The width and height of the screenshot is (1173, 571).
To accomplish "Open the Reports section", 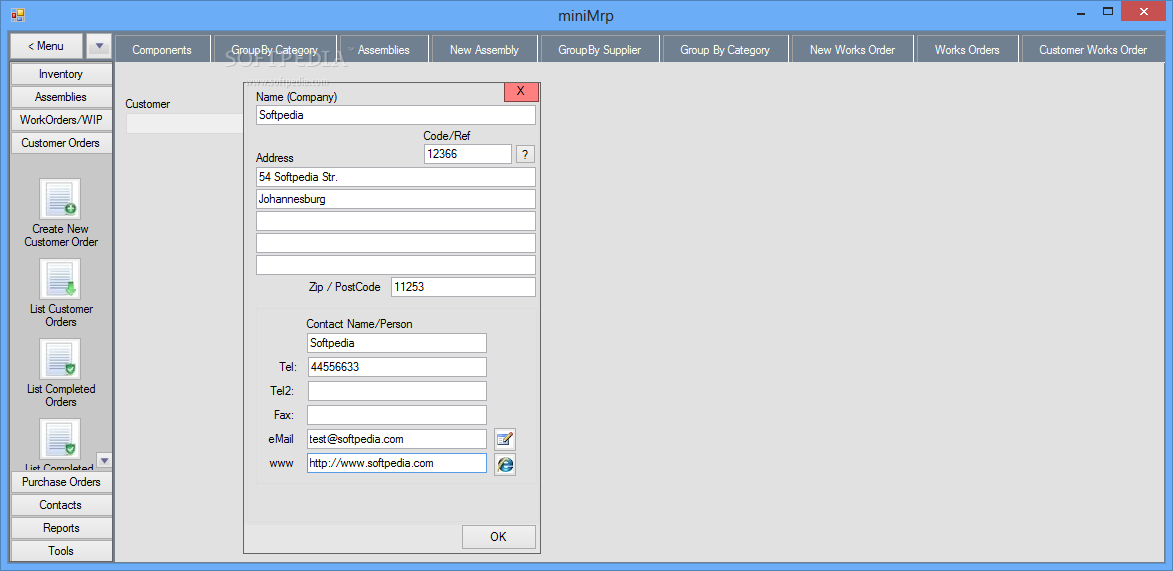I will (x=61, y=528).
